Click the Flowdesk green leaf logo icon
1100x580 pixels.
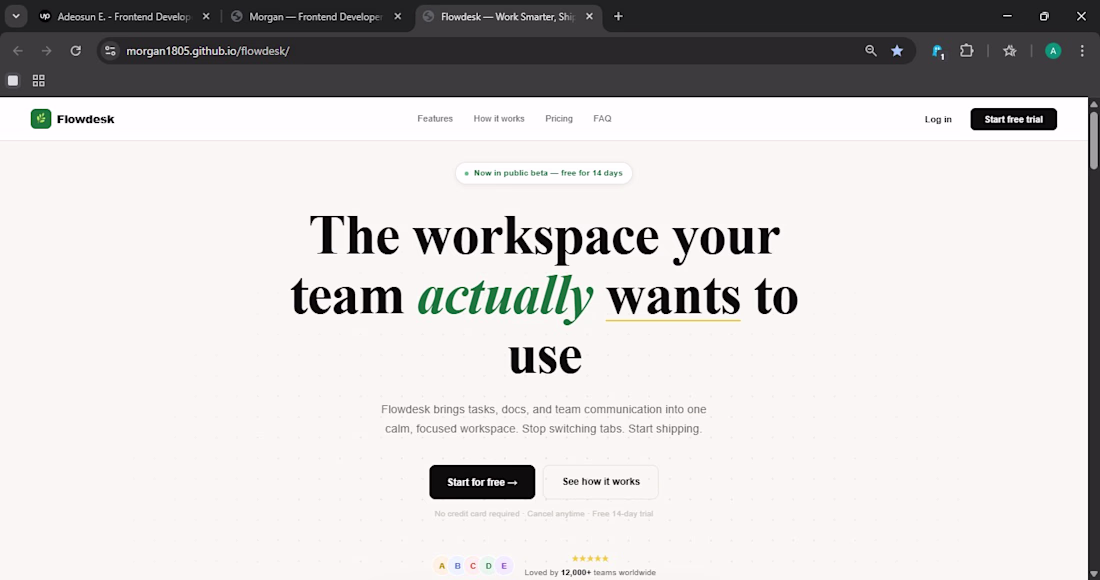pos(41,119)
